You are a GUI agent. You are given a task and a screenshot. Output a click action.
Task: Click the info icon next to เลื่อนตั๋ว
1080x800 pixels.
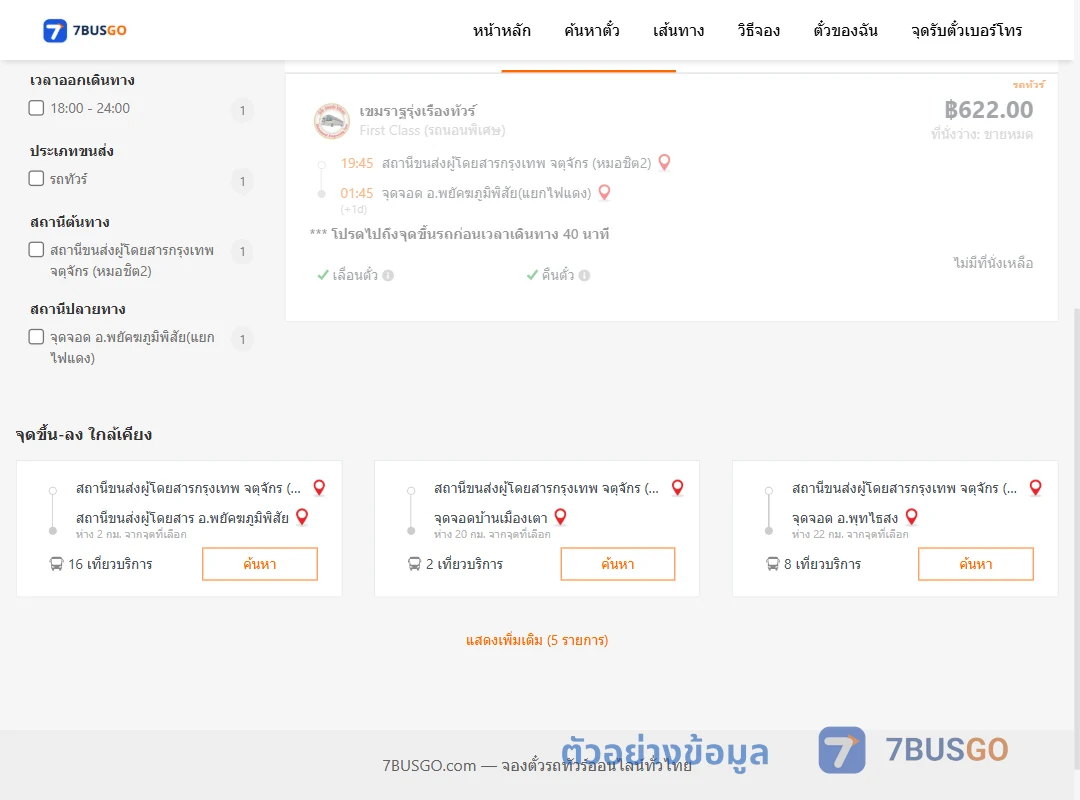point(388,276)
